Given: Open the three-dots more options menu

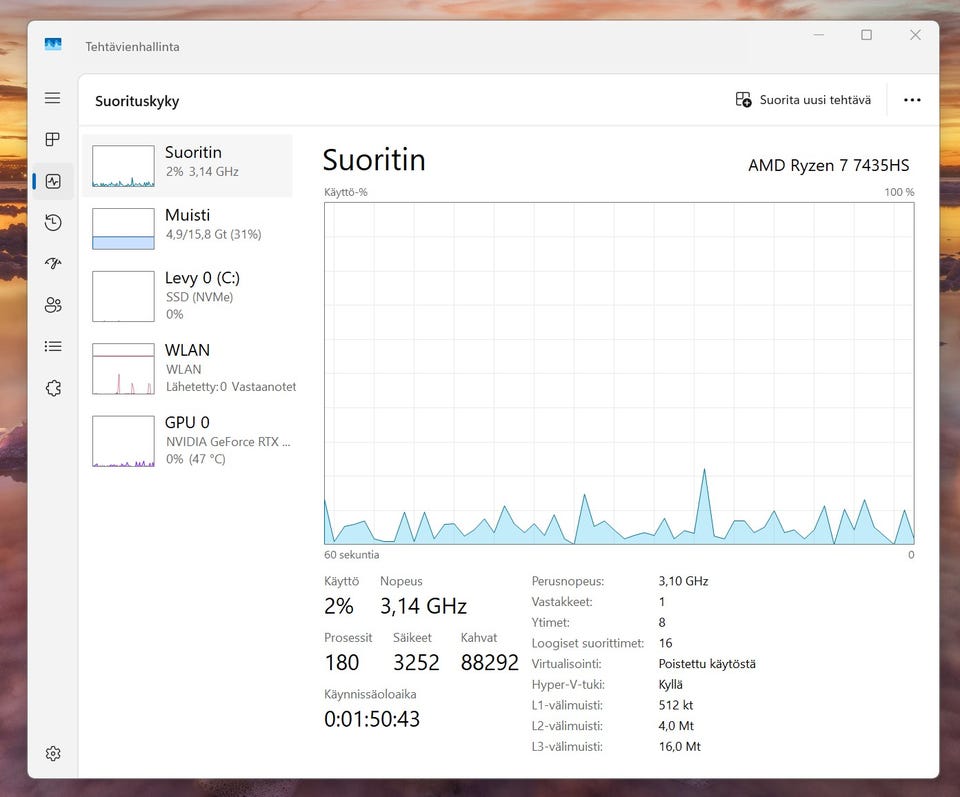Looking at the screenshot, I should click(912, 100).
